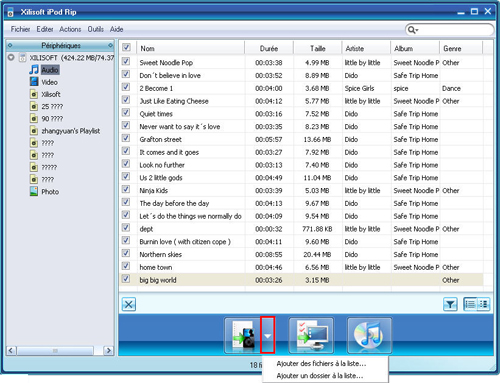Select 'The day before the day' row
Viewport: 500px width, 383px height.
point(301,203)
